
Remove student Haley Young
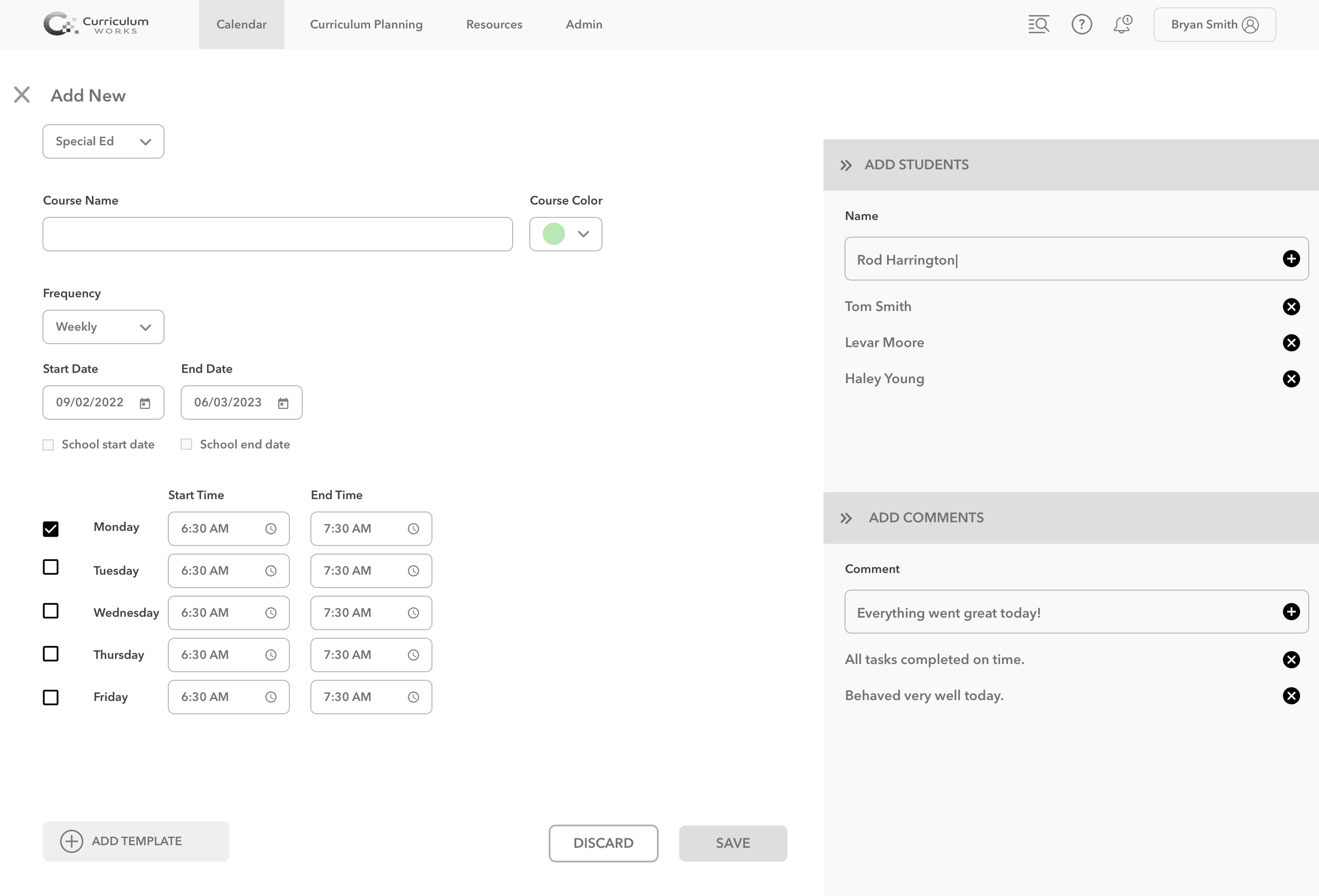point(1291,379)
